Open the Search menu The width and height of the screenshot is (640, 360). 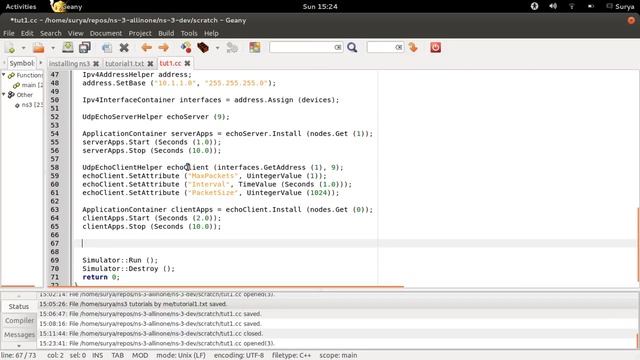(51, 33)
